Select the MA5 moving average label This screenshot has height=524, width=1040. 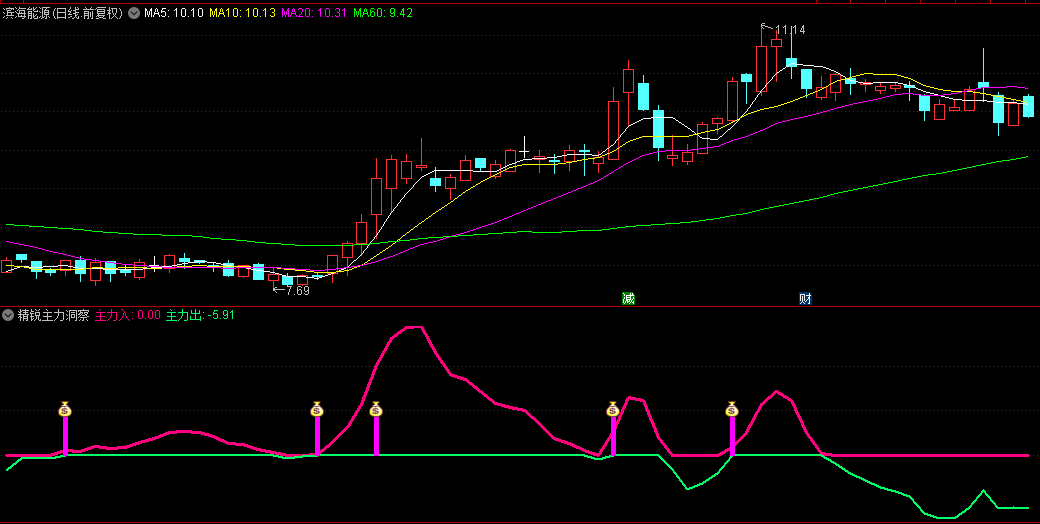coord(174,13)
